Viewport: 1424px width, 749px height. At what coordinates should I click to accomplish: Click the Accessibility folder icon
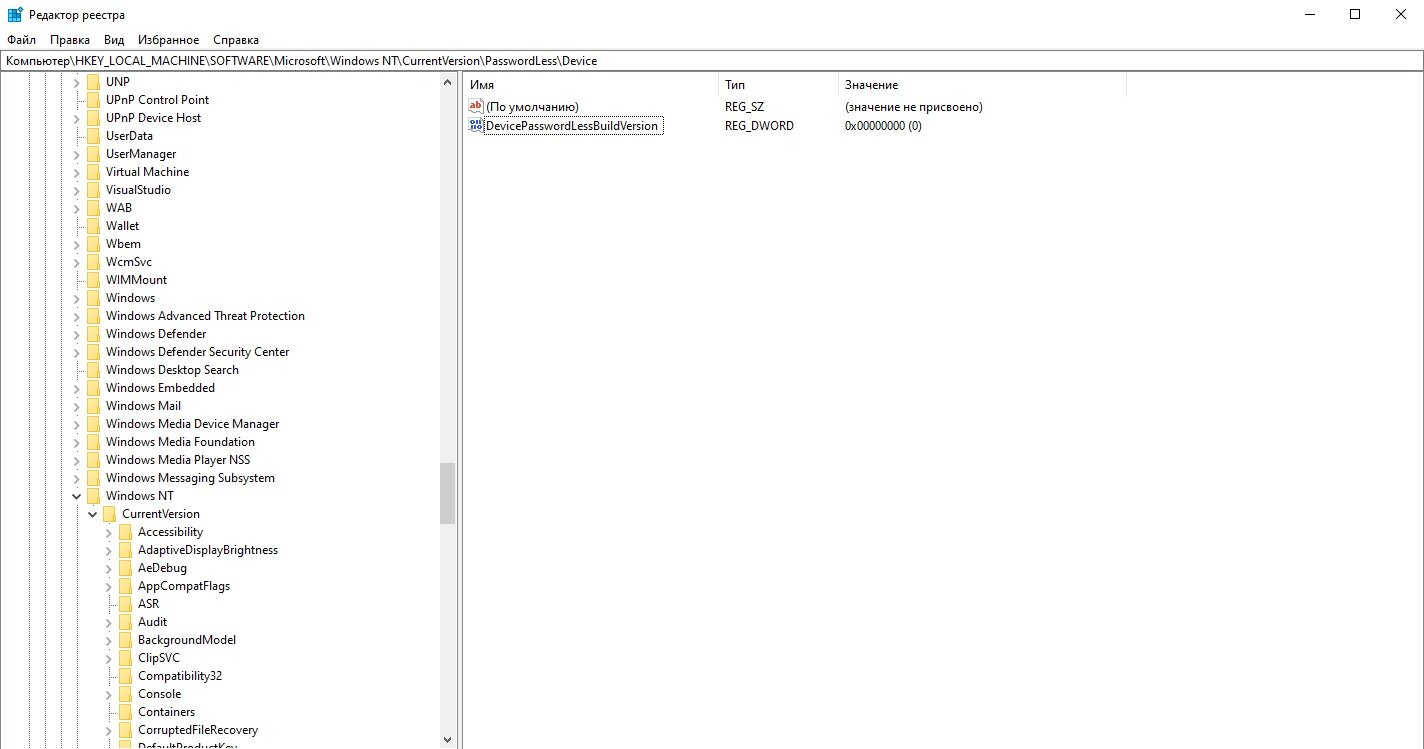(x=126, y=532)
